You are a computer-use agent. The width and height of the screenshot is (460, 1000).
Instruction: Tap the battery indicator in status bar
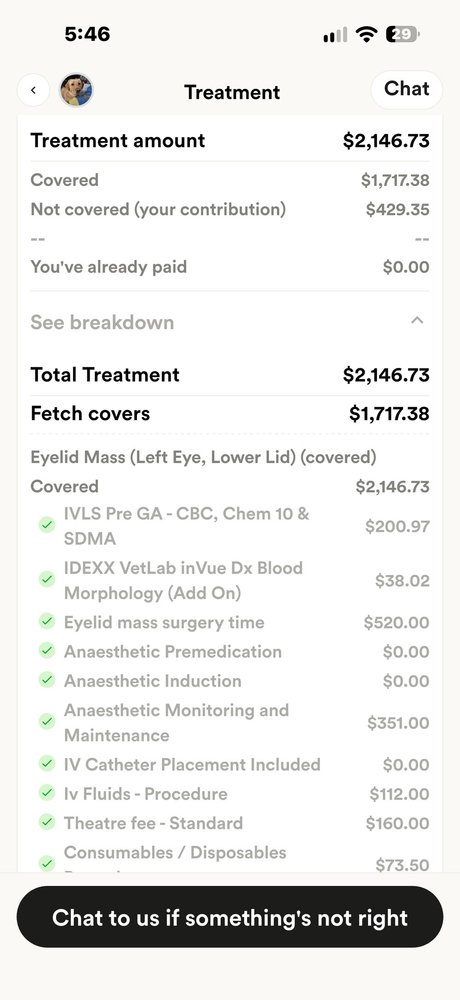(403, 34)
